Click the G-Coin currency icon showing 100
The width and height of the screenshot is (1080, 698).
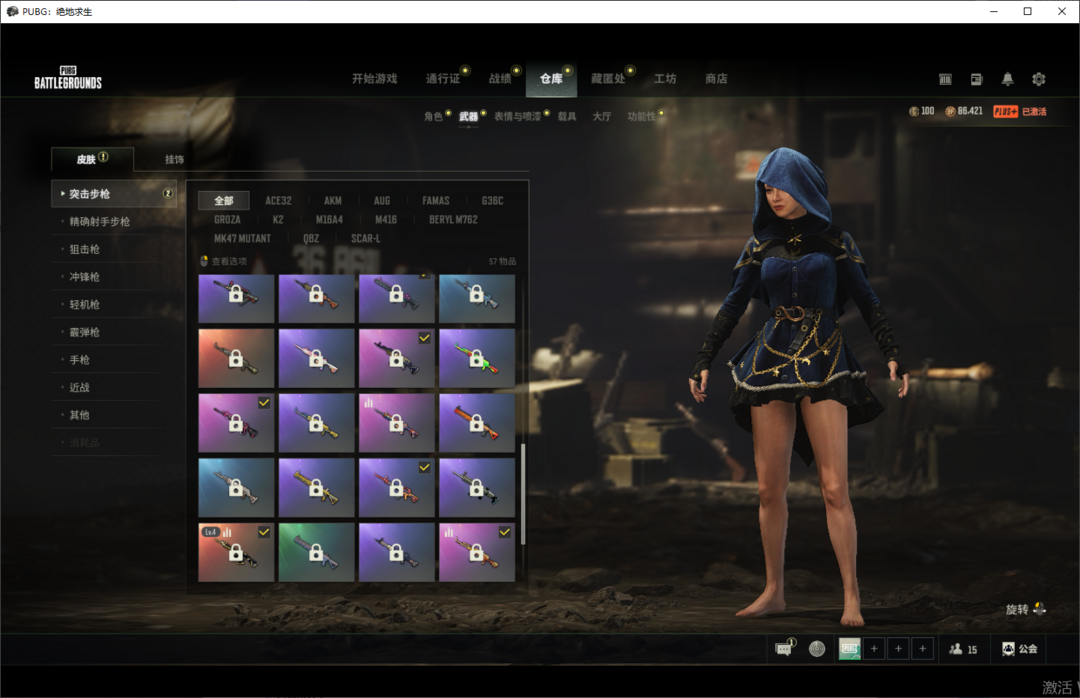(x=914, y=111)
